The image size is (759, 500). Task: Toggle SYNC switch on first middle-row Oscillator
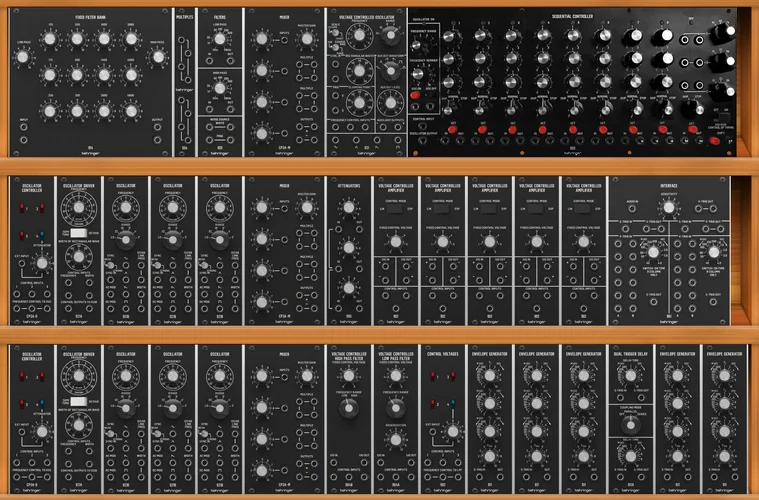coord(110,265)
